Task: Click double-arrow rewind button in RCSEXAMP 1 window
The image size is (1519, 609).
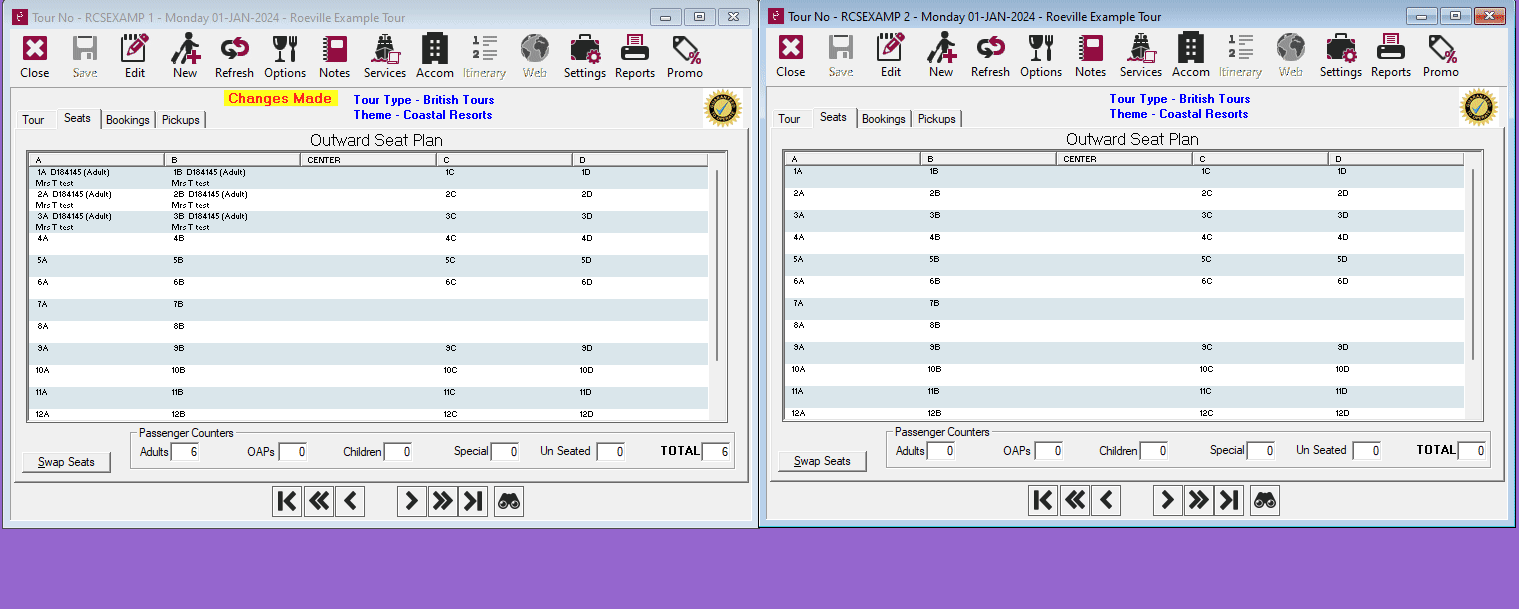Action: (x=319, y=502)
